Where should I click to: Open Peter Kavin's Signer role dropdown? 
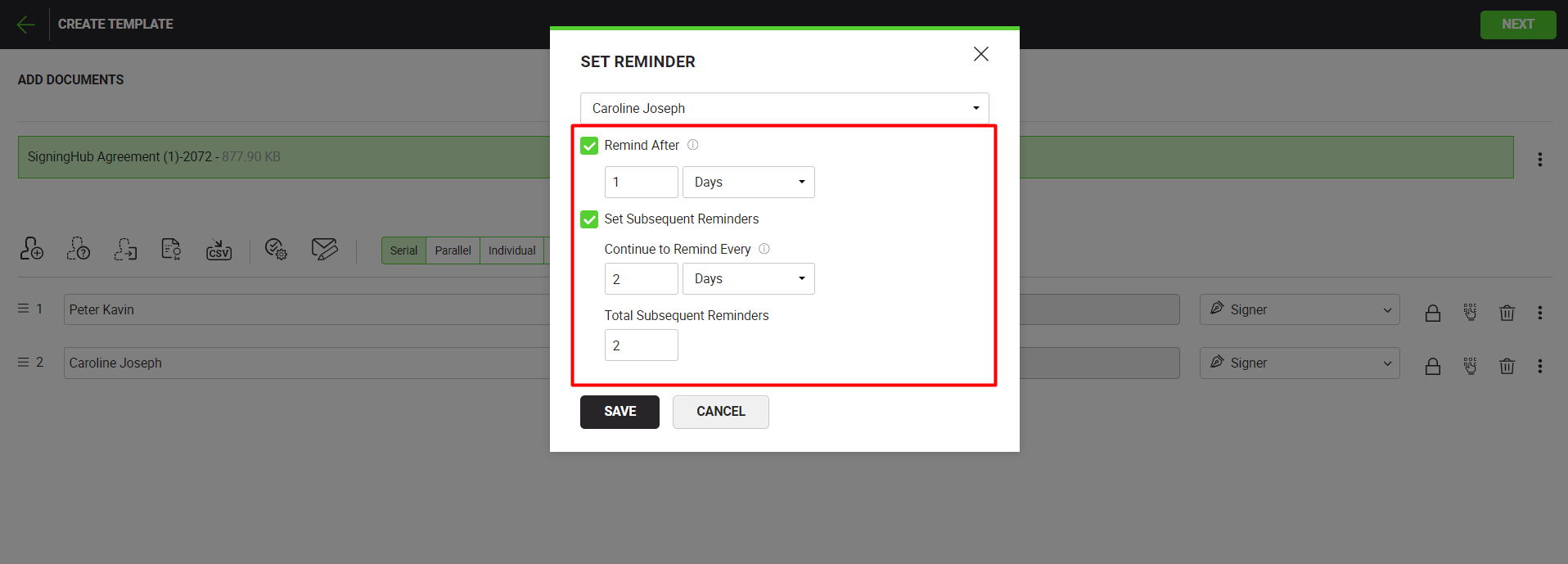(x=1299, y=309)
